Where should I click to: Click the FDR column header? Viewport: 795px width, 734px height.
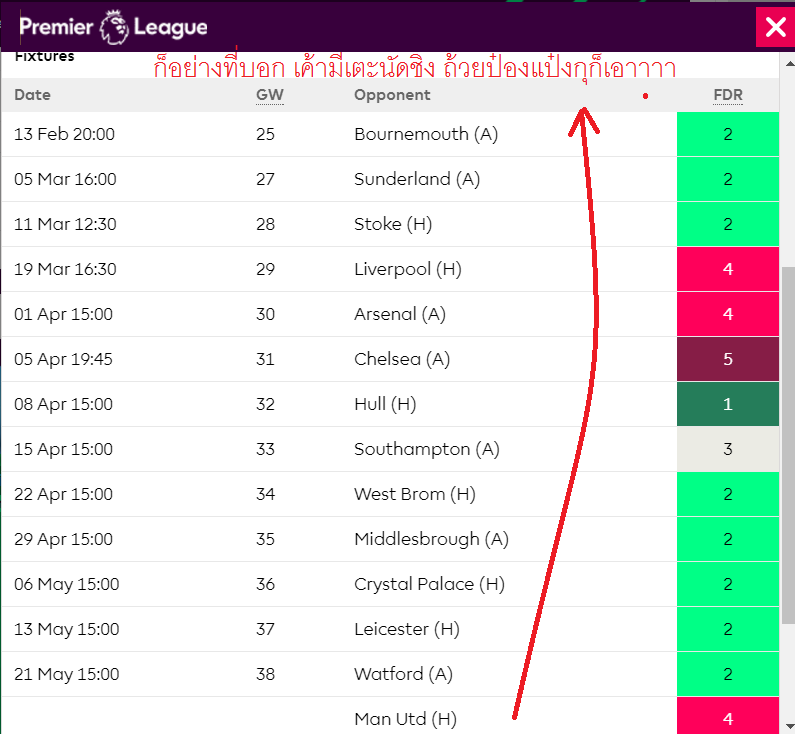(727, 95)
